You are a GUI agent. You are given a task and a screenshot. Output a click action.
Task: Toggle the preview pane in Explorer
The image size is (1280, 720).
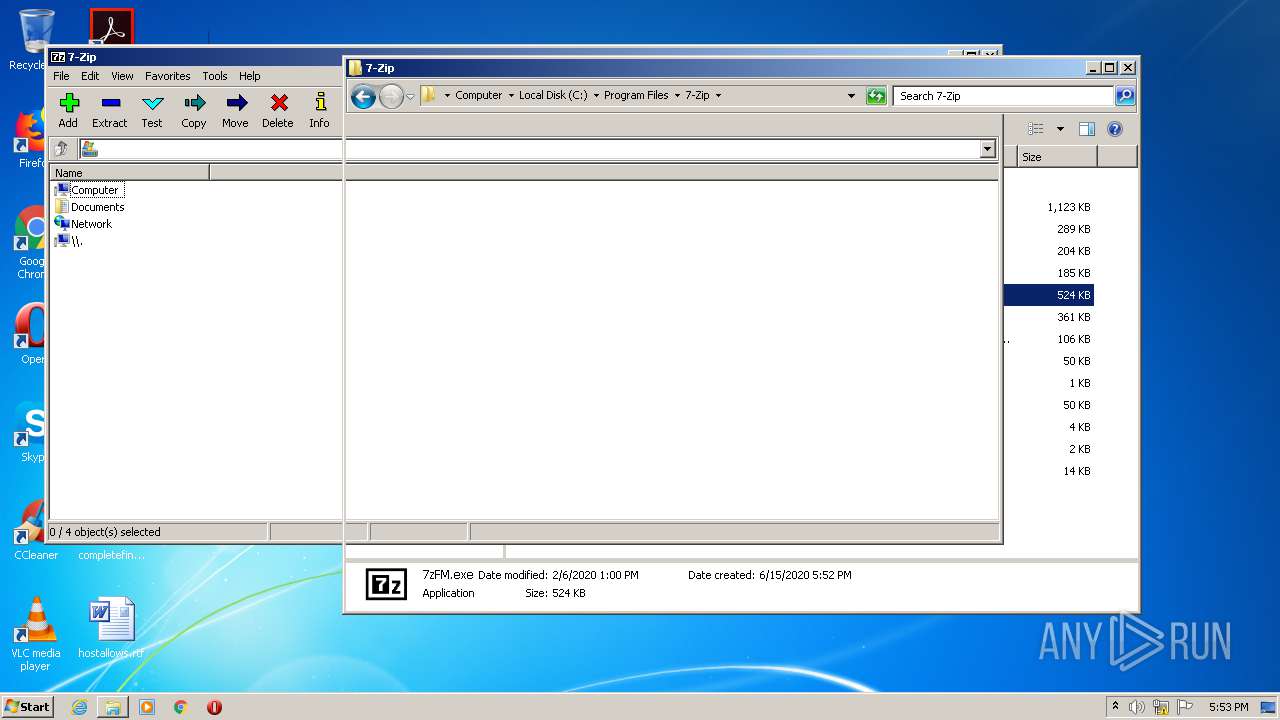coord(1087,129)
